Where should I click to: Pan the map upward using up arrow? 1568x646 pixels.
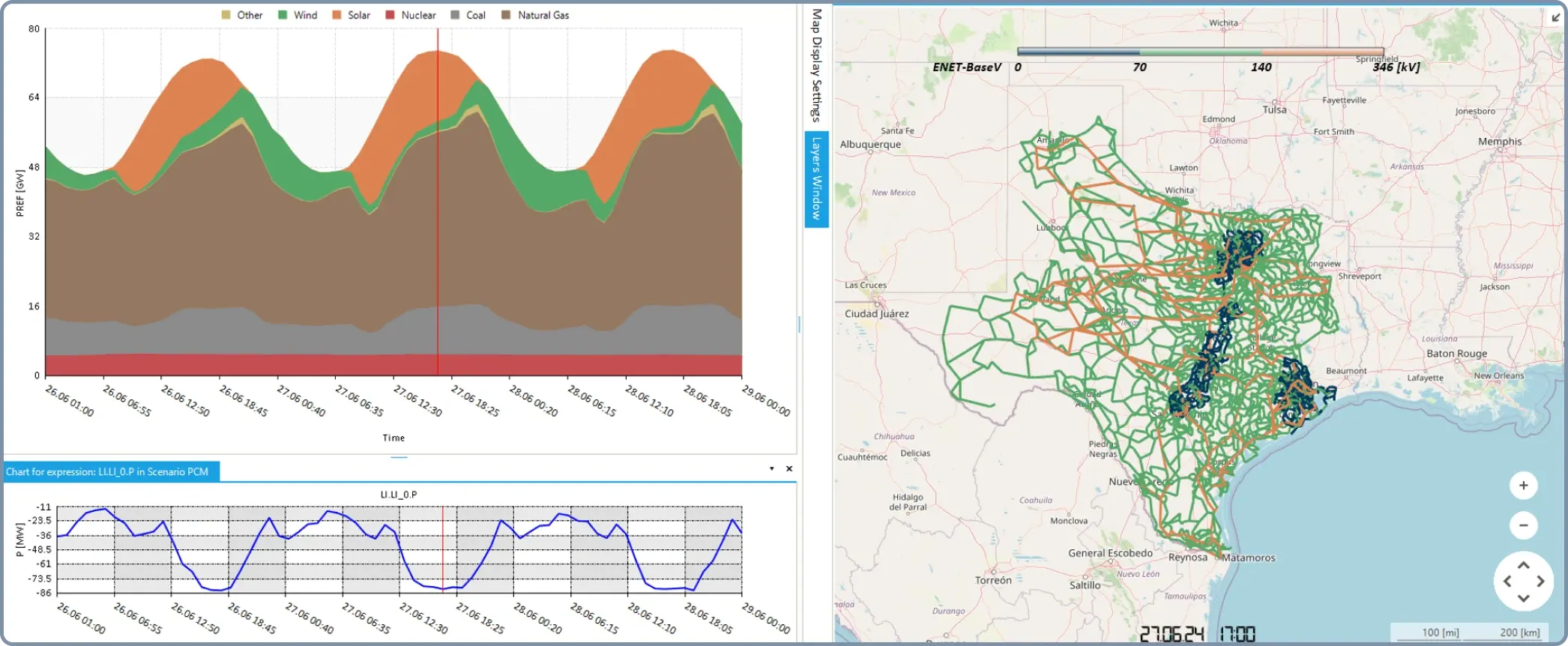pos(1523,566)
